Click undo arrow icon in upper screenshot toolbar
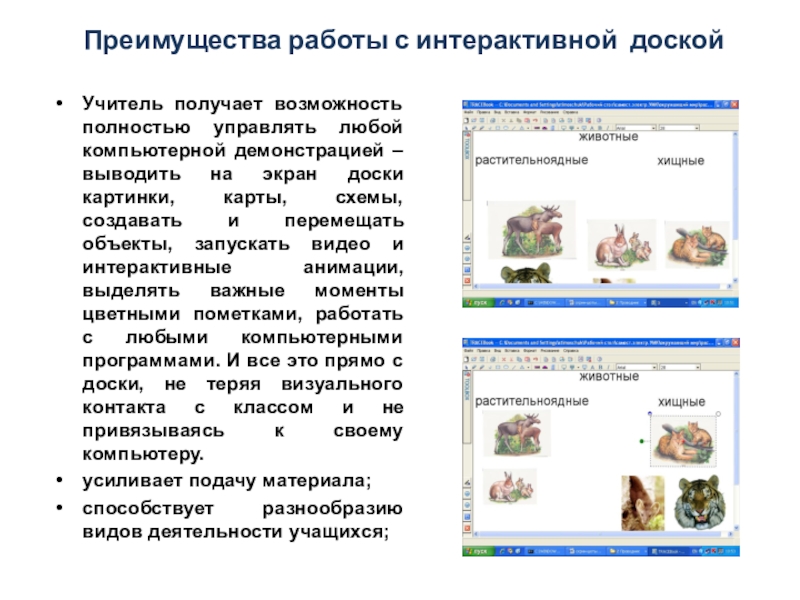 coord(535,120)
